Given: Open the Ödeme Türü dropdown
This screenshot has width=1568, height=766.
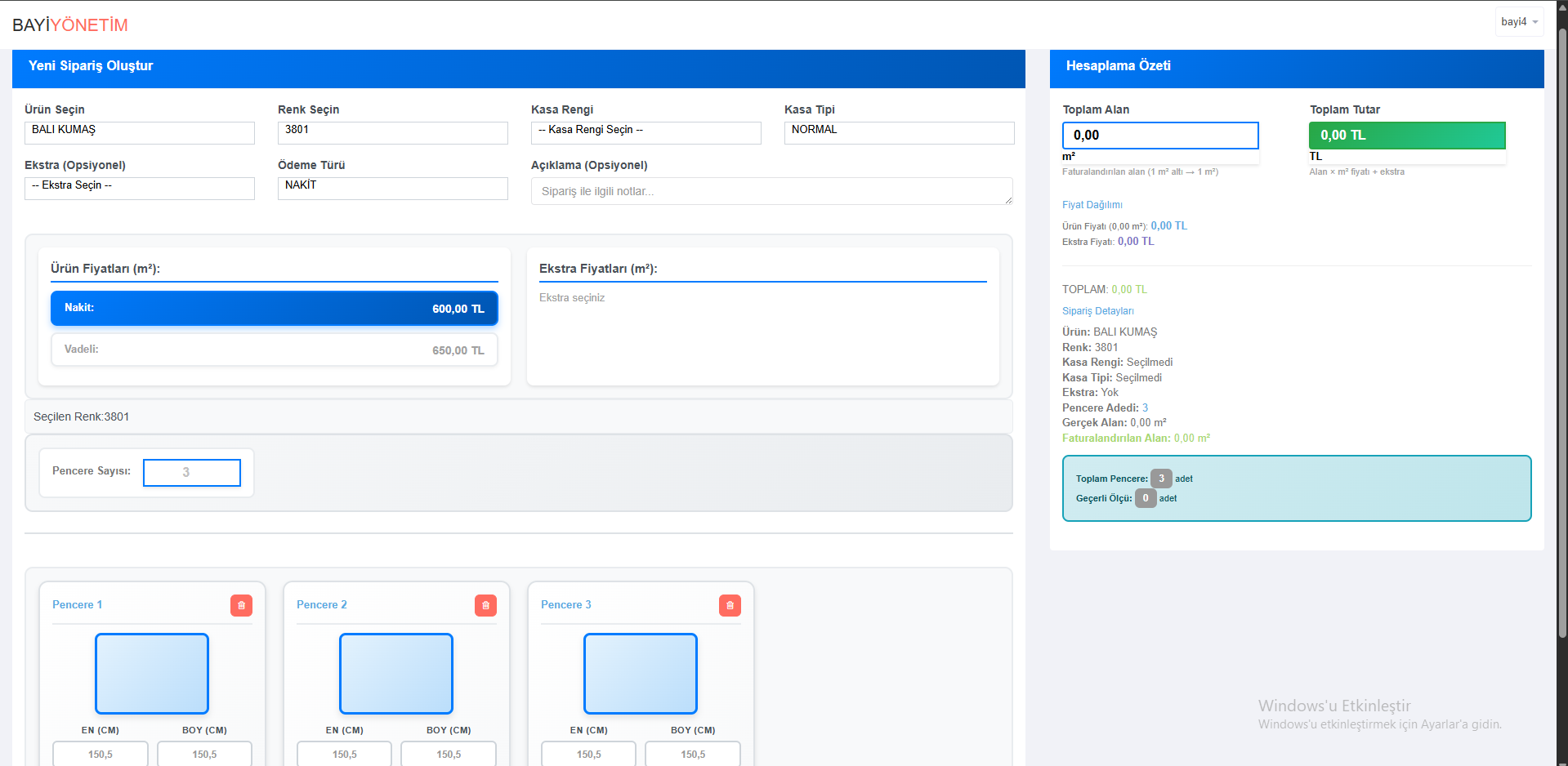Looking at the screenshot, I should (393, 188).
